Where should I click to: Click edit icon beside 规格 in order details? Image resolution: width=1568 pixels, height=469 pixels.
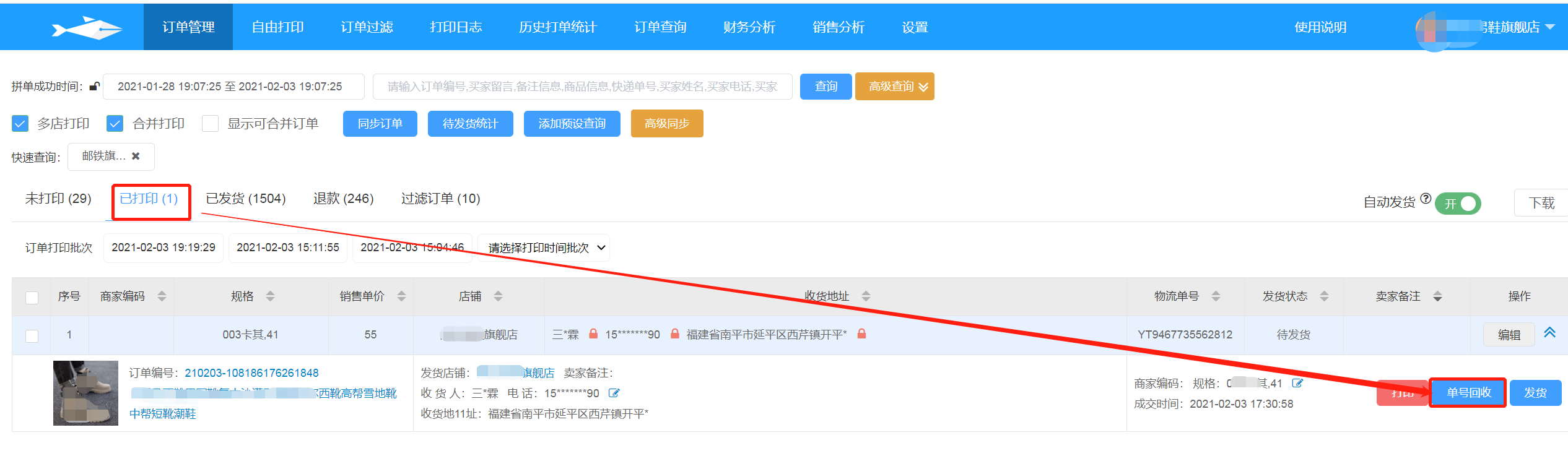point(1297,383)
